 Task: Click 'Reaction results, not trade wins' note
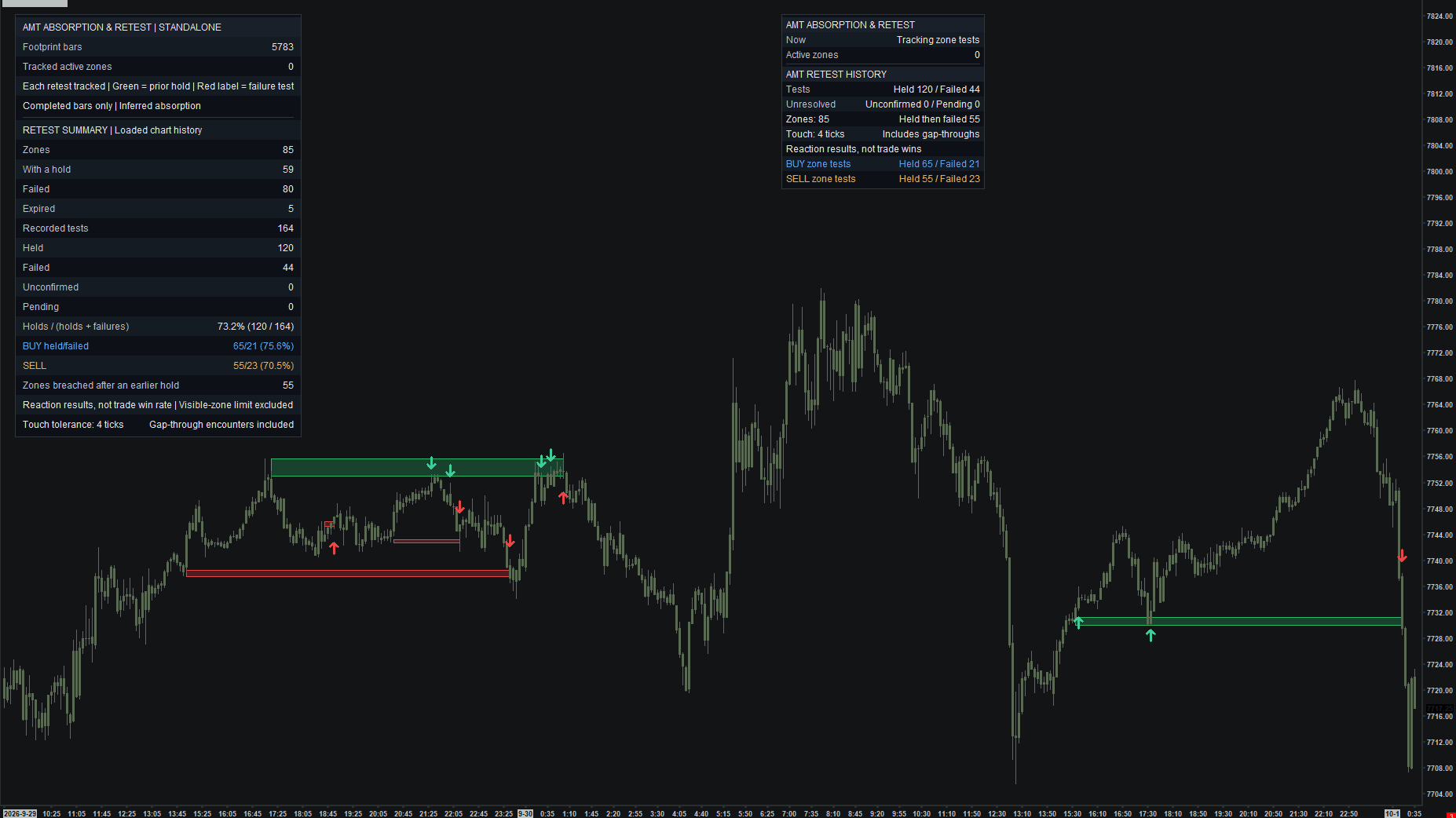tap(854, 149)
